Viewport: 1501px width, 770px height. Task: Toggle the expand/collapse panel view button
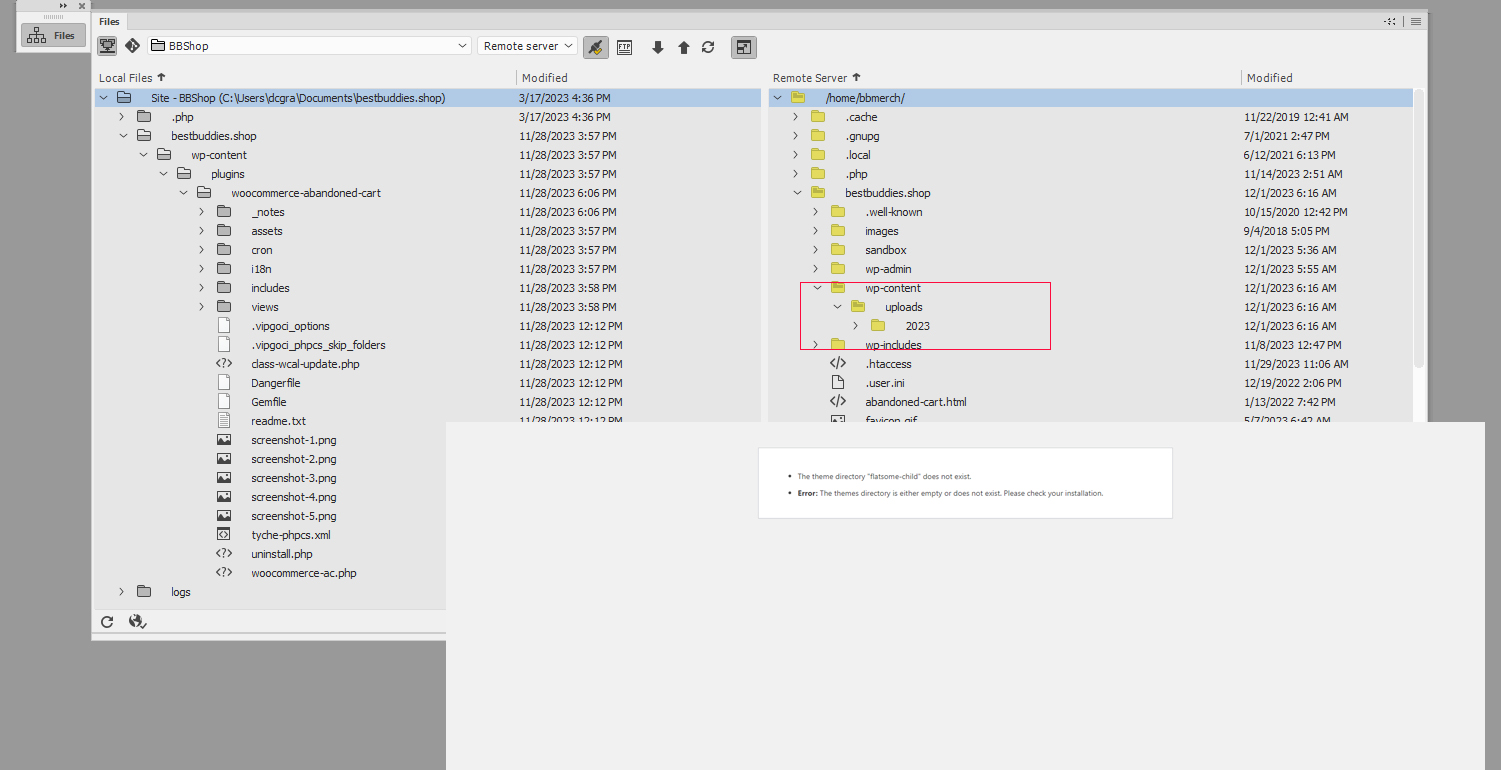point(743,47)
